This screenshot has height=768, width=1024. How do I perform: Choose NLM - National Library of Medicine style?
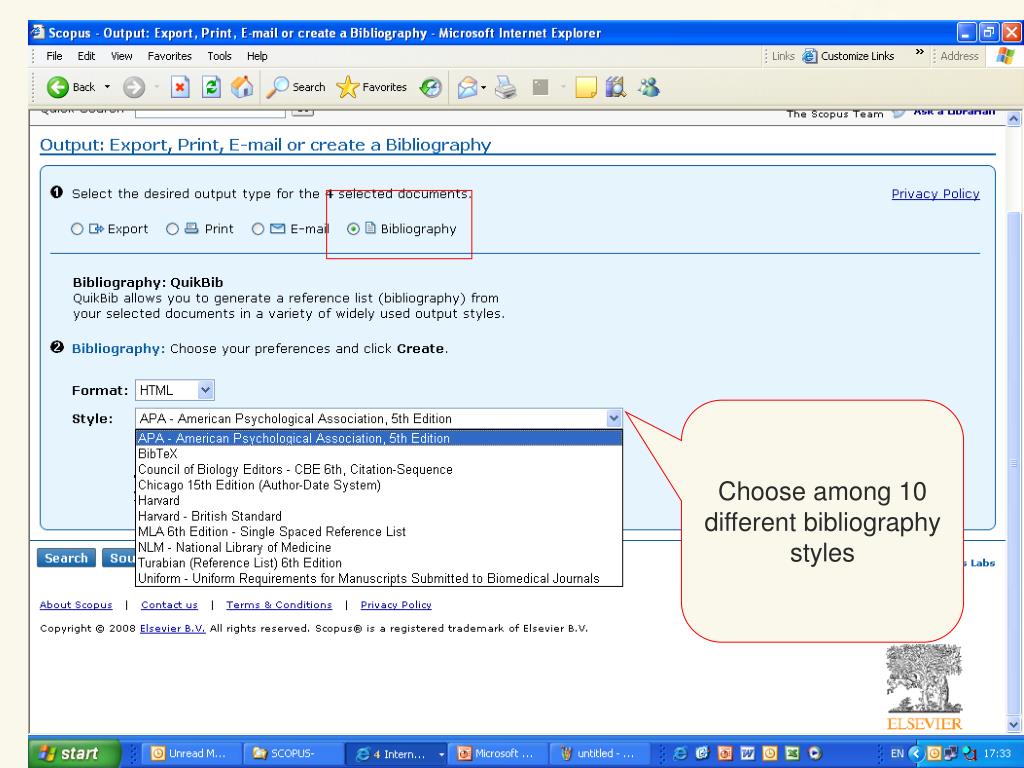[379, 547]
